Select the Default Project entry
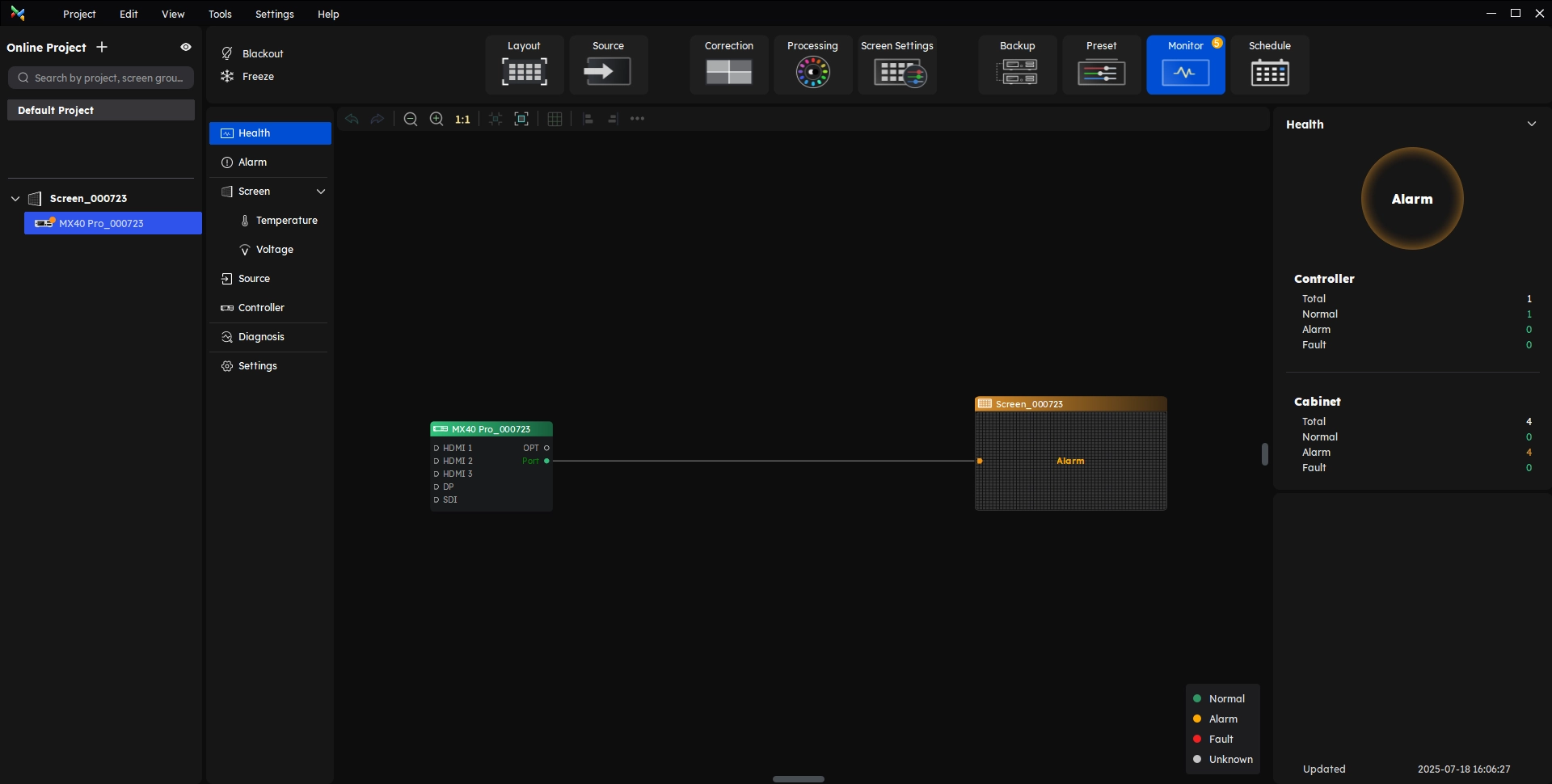Image resolution: width=1552 pixels, height=784 pixels. 101,110
